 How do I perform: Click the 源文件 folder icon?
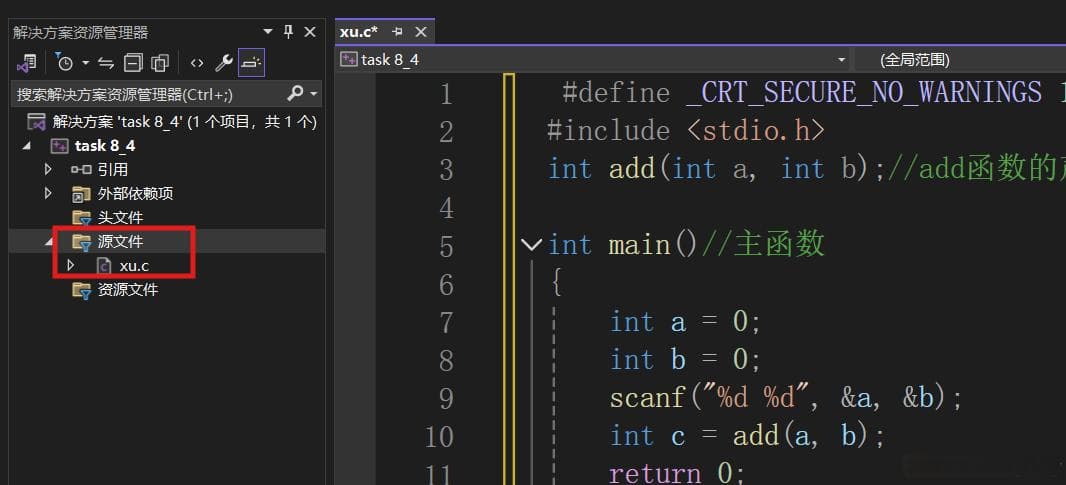point(82,242)
